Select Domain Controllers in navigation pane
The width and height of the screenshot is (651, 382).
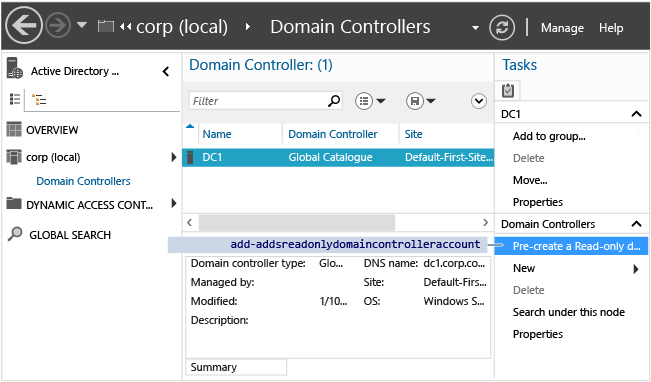point(83,181)
